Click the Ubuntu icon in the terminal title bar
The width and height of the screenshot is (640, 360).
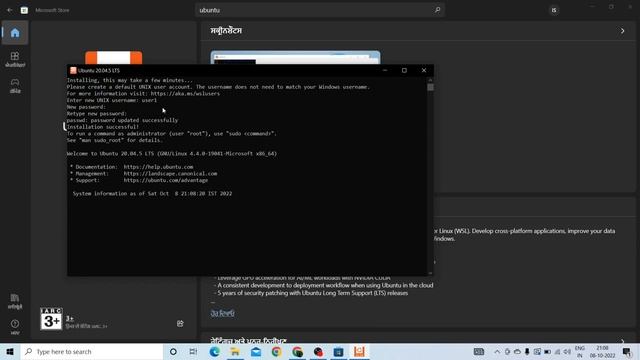tap(73, 70)
